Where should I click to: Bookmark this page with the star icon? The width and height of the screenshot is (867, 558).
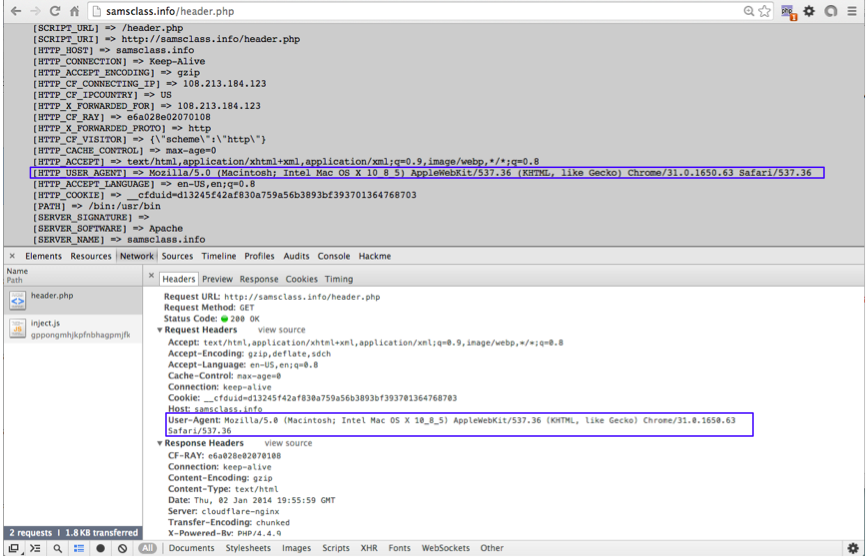(x=765, y=11)
